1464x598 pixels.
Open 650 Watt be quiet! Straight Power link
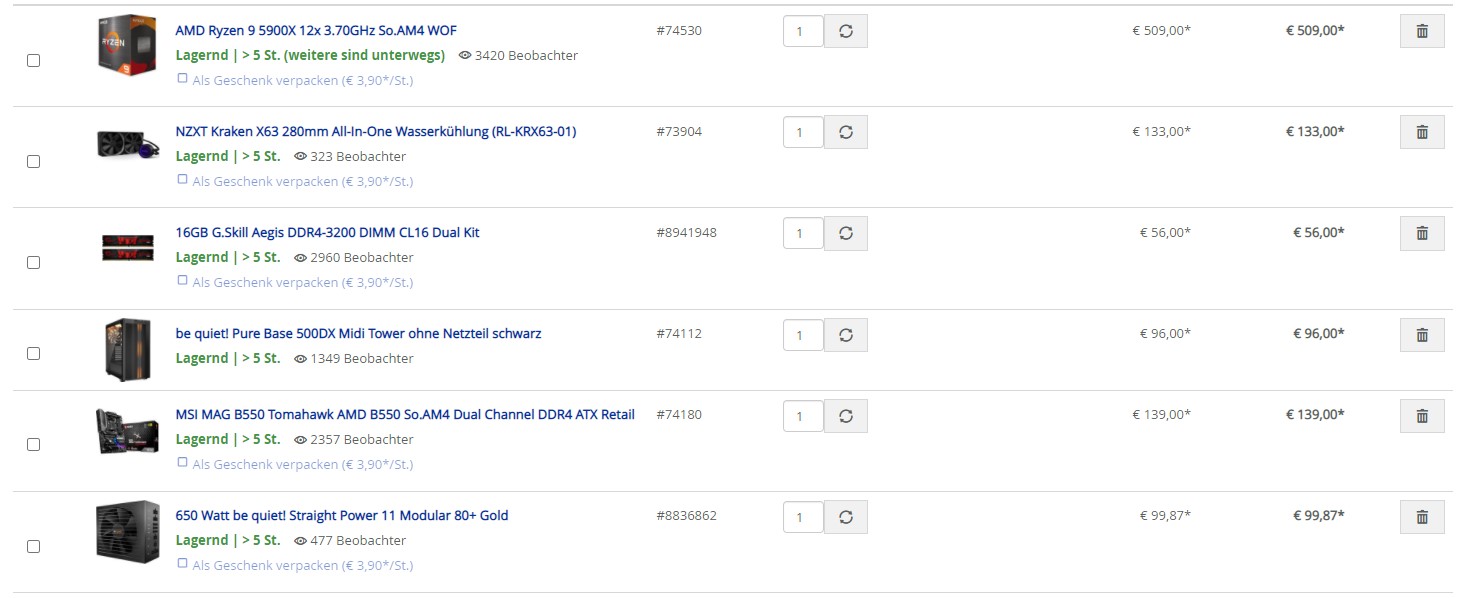coord(341,515)
